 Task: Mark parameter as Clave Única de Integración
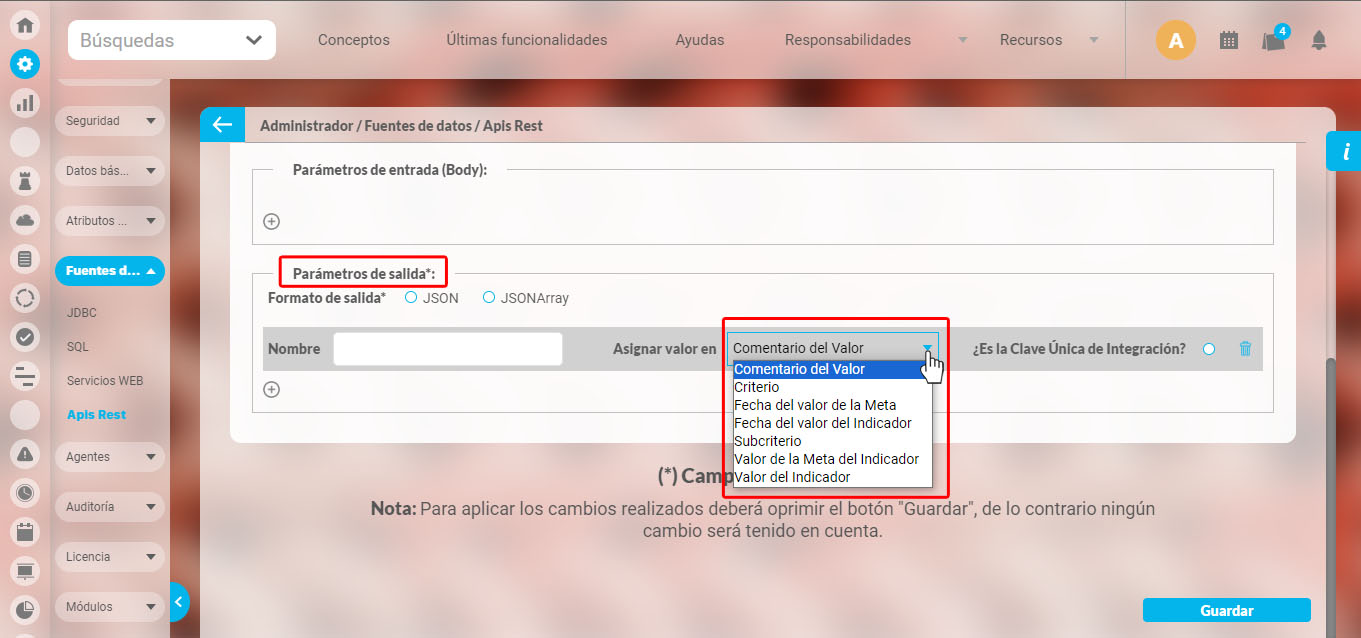[1209, 349]
